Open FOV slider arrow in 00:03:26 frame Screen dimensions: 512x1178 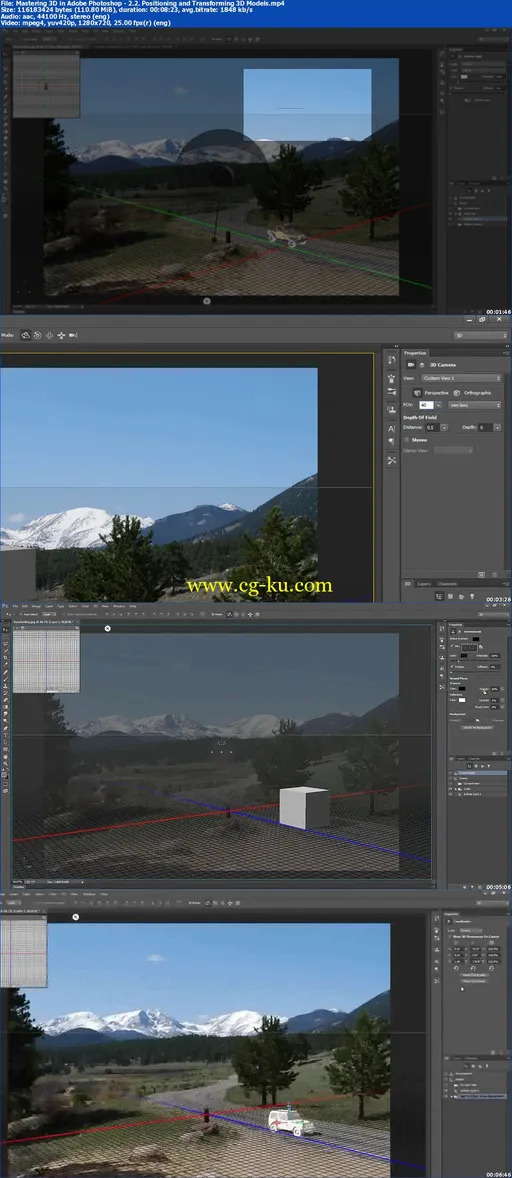click(x=438, y=405)
